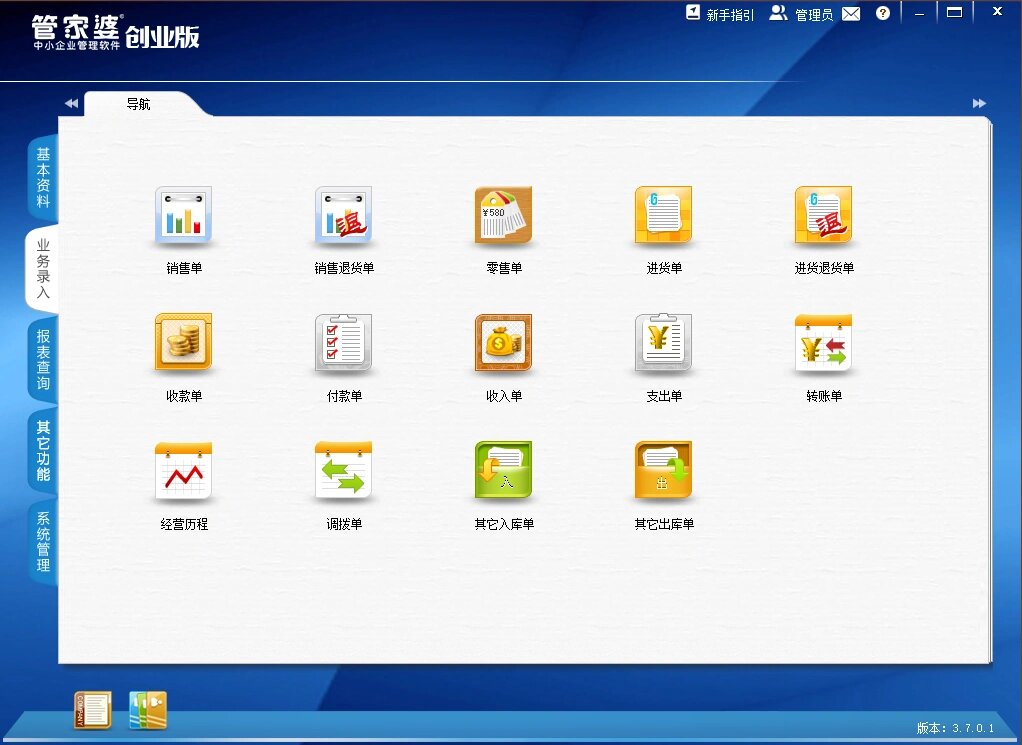Click the 管理员 user button
This screenshot has width=1022, height=745.
[801, 14]
